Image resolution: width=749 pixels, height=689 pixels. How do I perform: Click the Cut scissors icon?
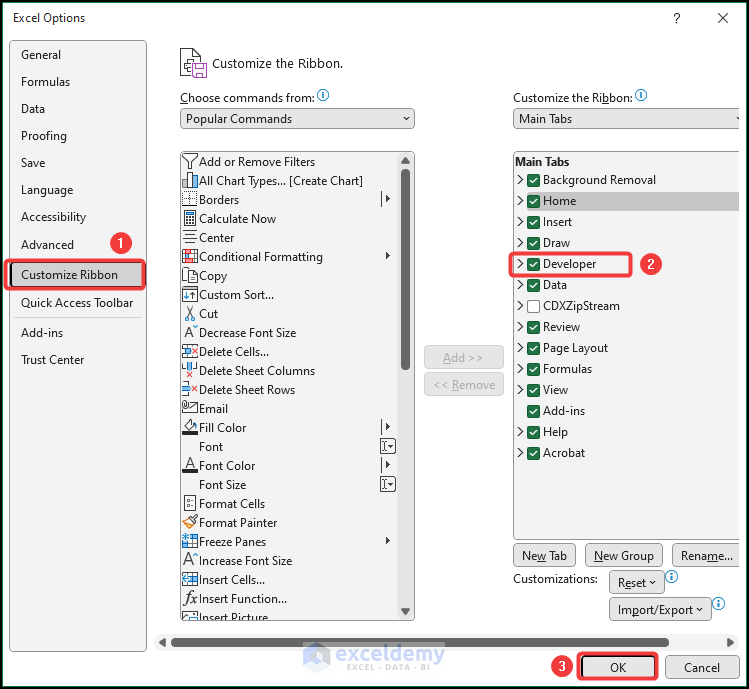click(x=190, y=313)
